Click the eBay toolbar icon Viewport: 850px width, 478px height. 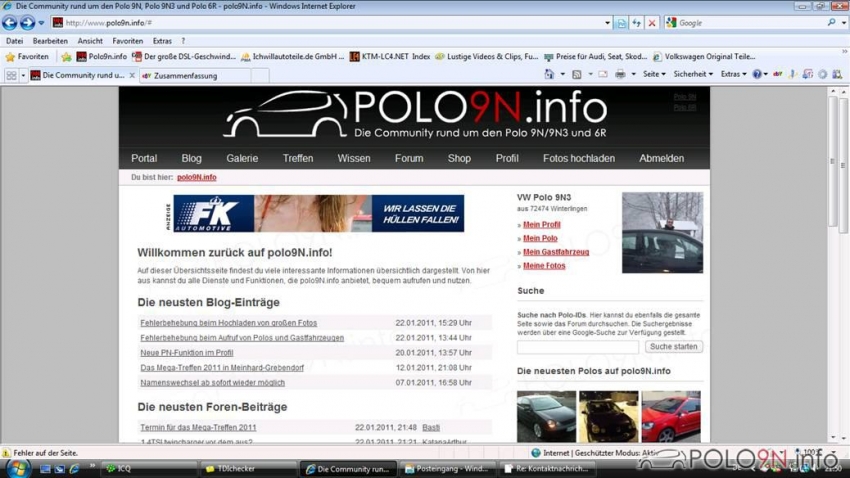coord(778,74)
